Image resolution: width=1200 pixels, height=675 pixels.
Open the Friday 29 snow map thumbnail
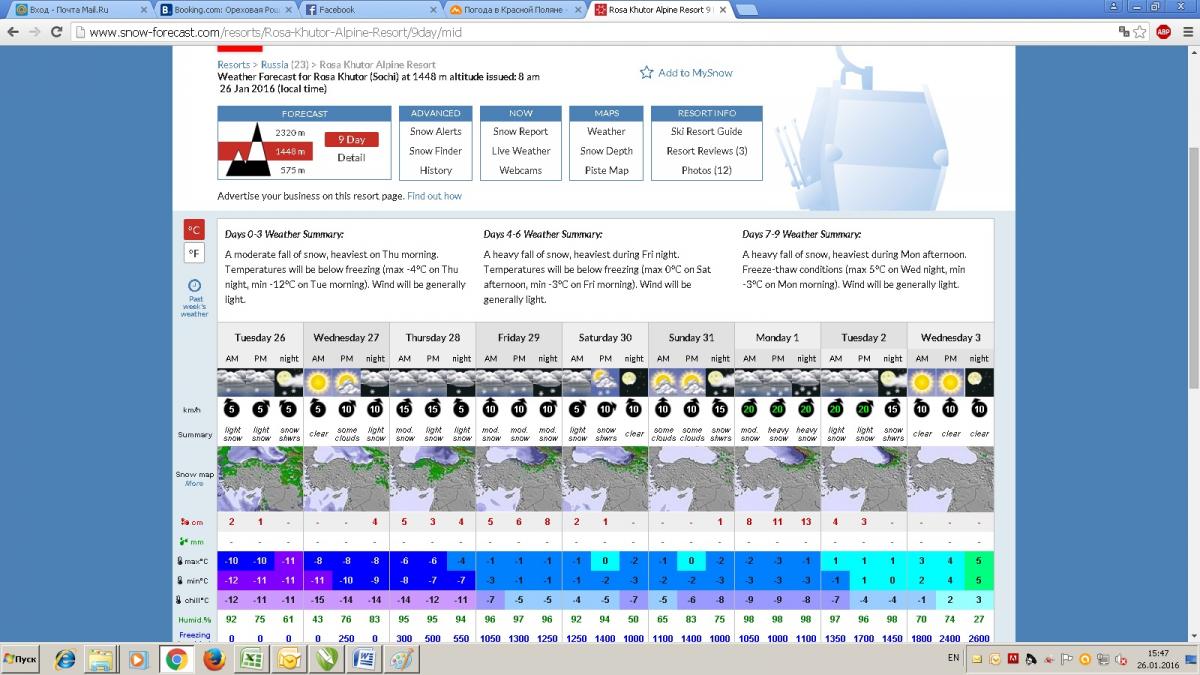pos(519,479)
